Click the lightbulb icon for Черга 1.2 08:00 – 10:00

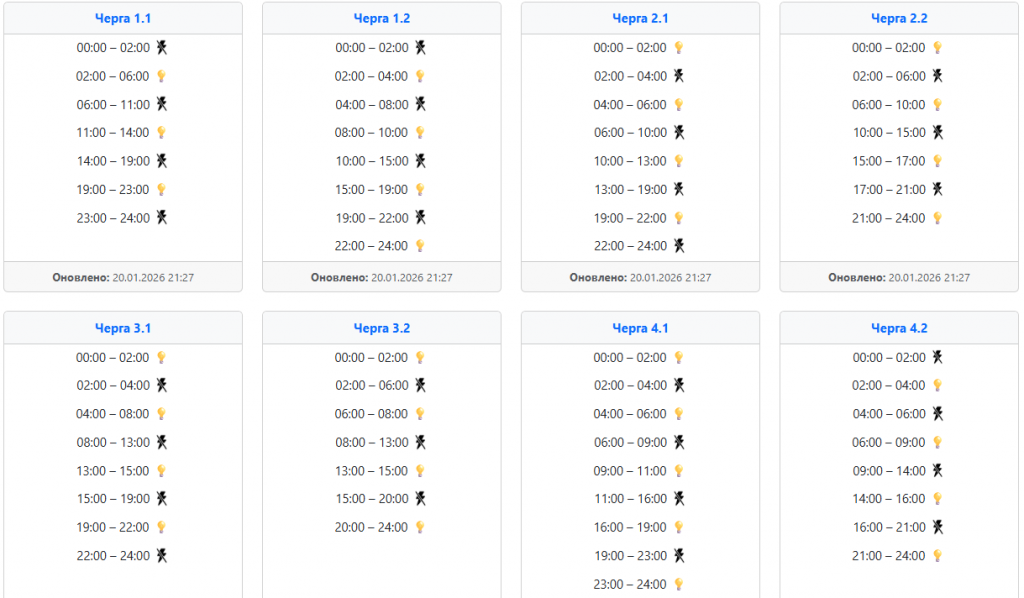click(421, 132)
